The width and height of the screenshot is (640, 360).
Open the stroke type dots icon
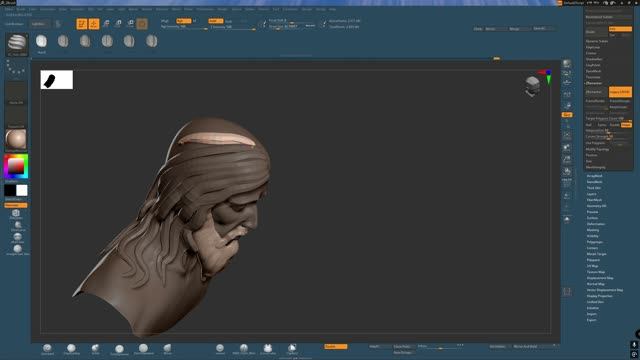[x=16, y=69]
